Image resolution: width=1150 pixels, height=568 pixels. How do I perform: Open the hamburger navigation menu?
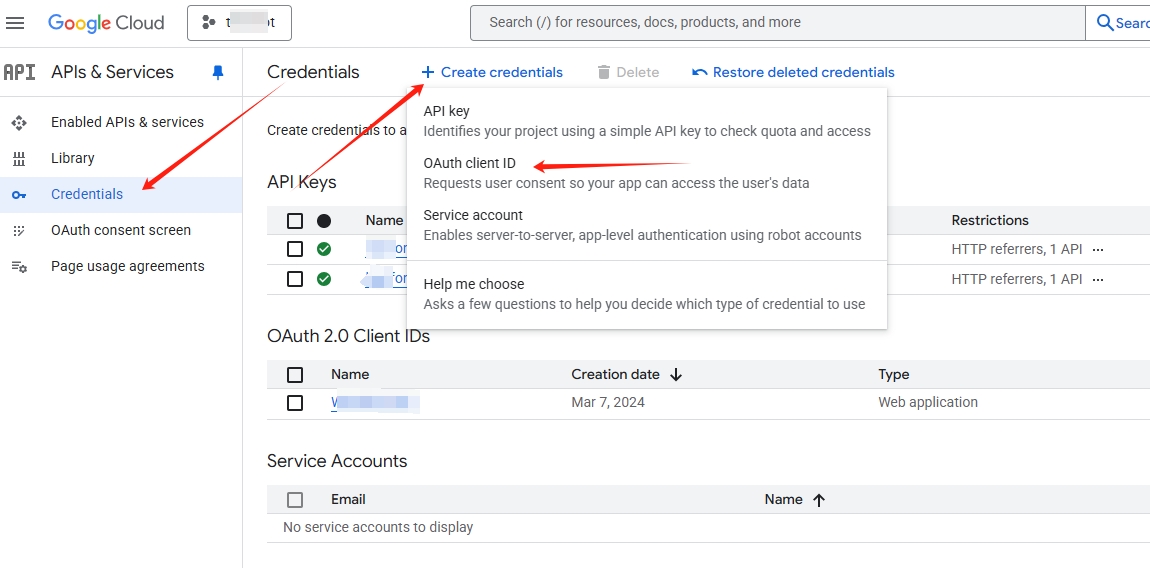coord(15,23)
